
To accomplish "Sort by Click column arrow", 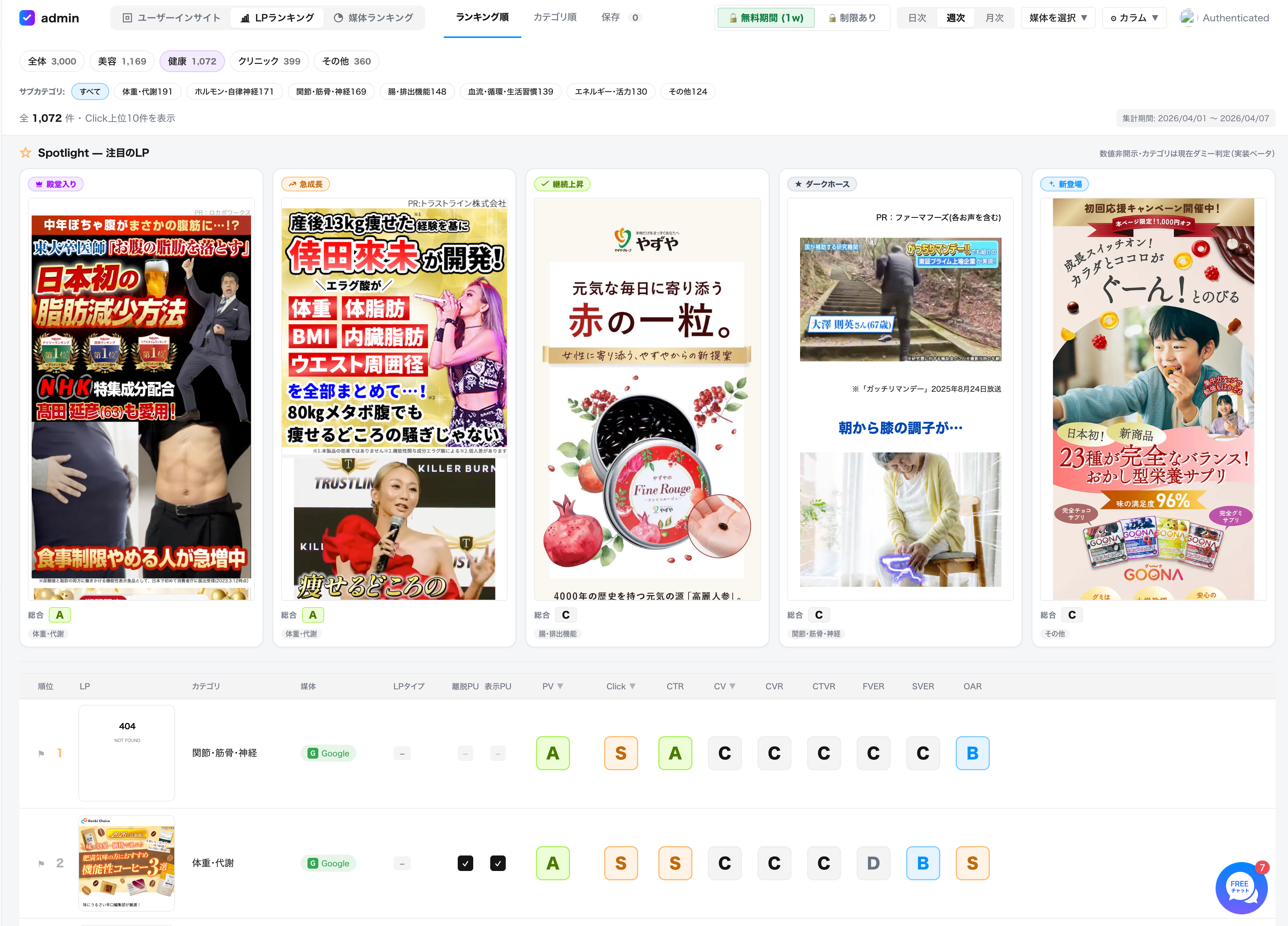I will pyautogui.click(x=633, y=686).
